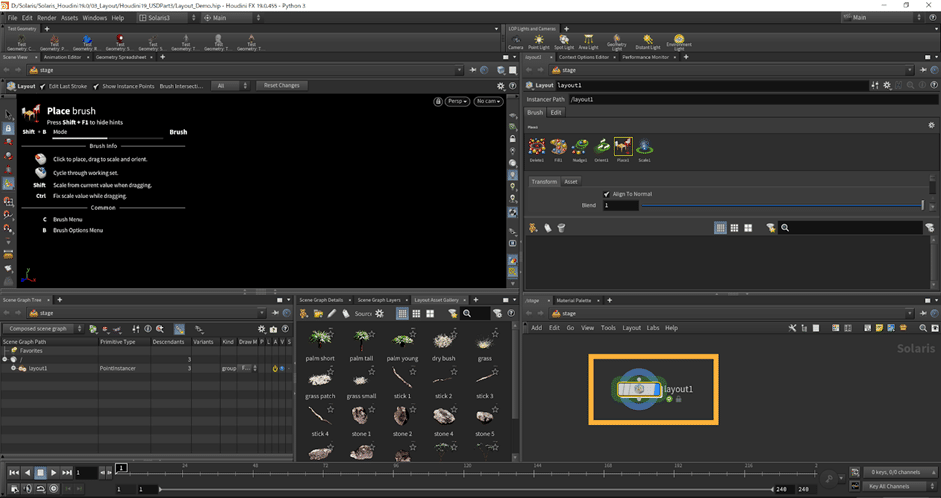This screenshot has height=498, width=941.
Task: Select the Place1 brush
Action: pyautogui.click(x=623, y=147)
